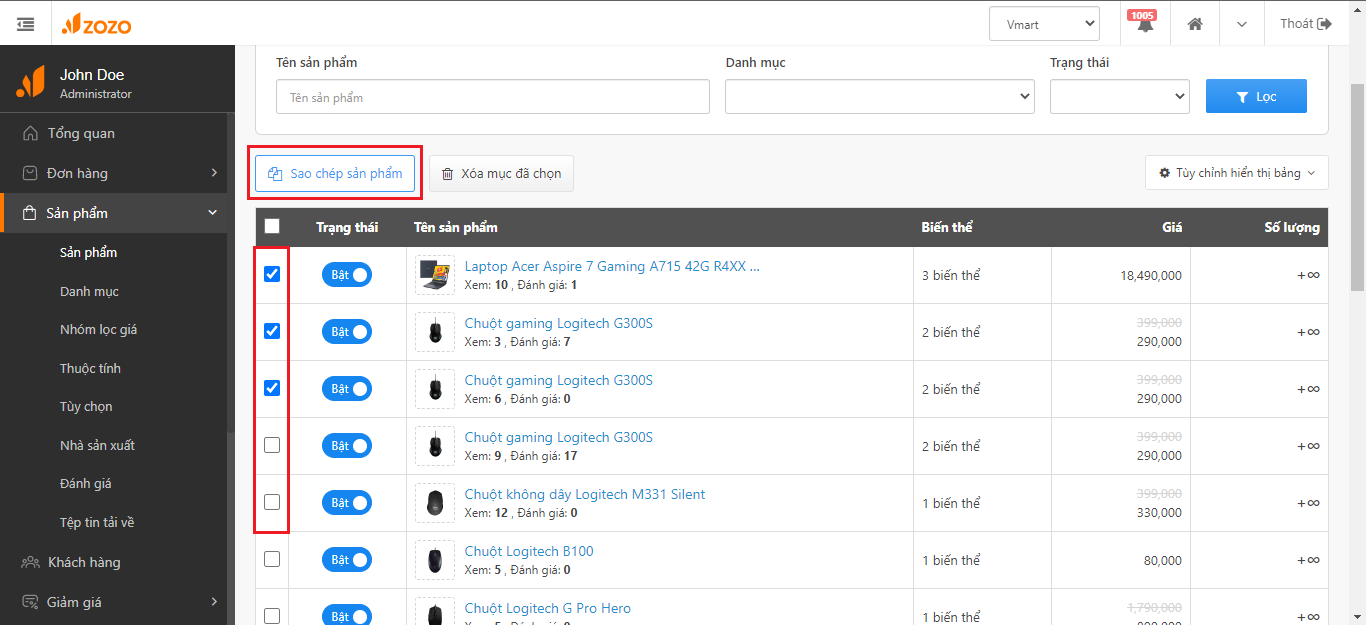Click Sao chép sản phẩm button

point(335,173)
